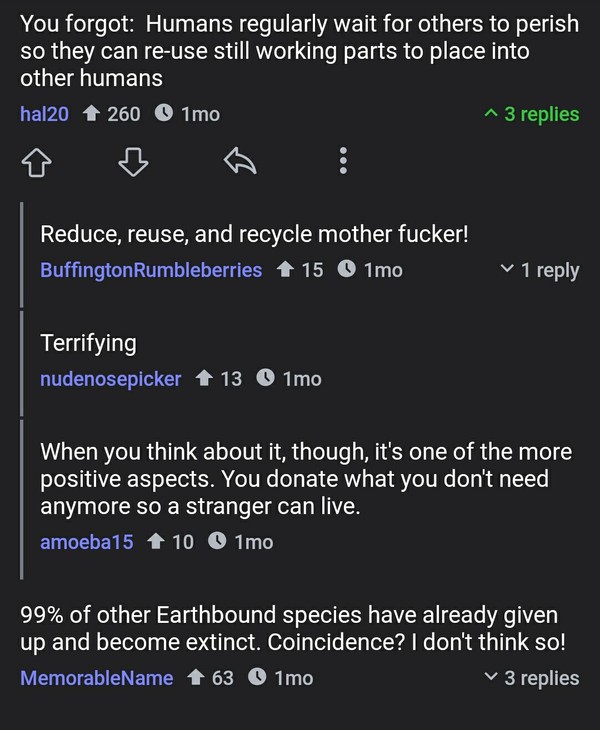The width and height of the screenshot is (600, 730).
Task: Click the upvote score icon beside hal20
Action: 90,114
